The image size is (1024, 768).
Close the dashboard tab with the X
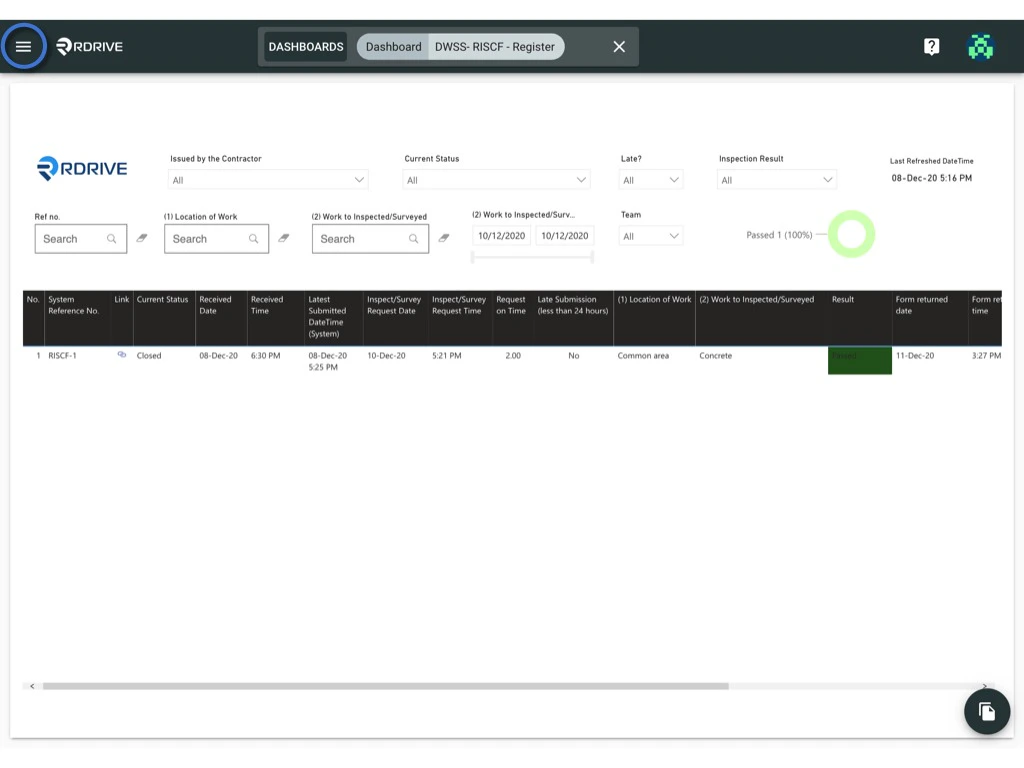tap(618, 46)
